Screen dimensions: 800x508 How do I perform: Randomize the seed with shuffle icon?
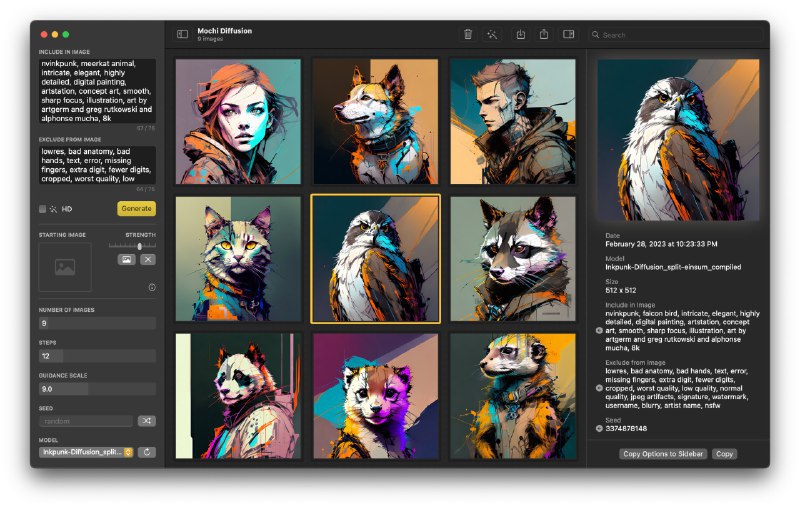(146, 421)
